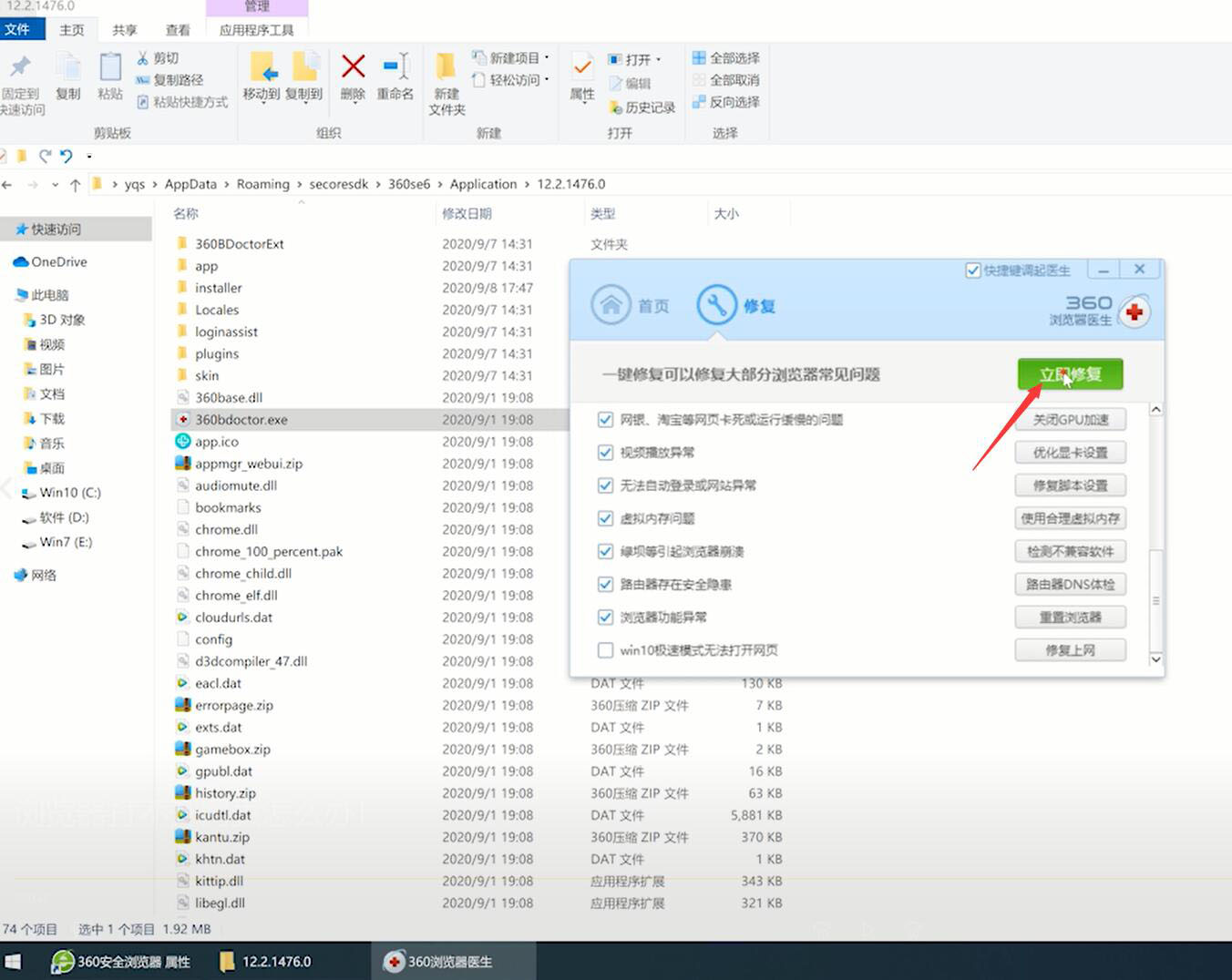The width and height of the screenshot is (1232, 980).
Task: Click the Copy To (复制到) icon
Action: (304, 67)
